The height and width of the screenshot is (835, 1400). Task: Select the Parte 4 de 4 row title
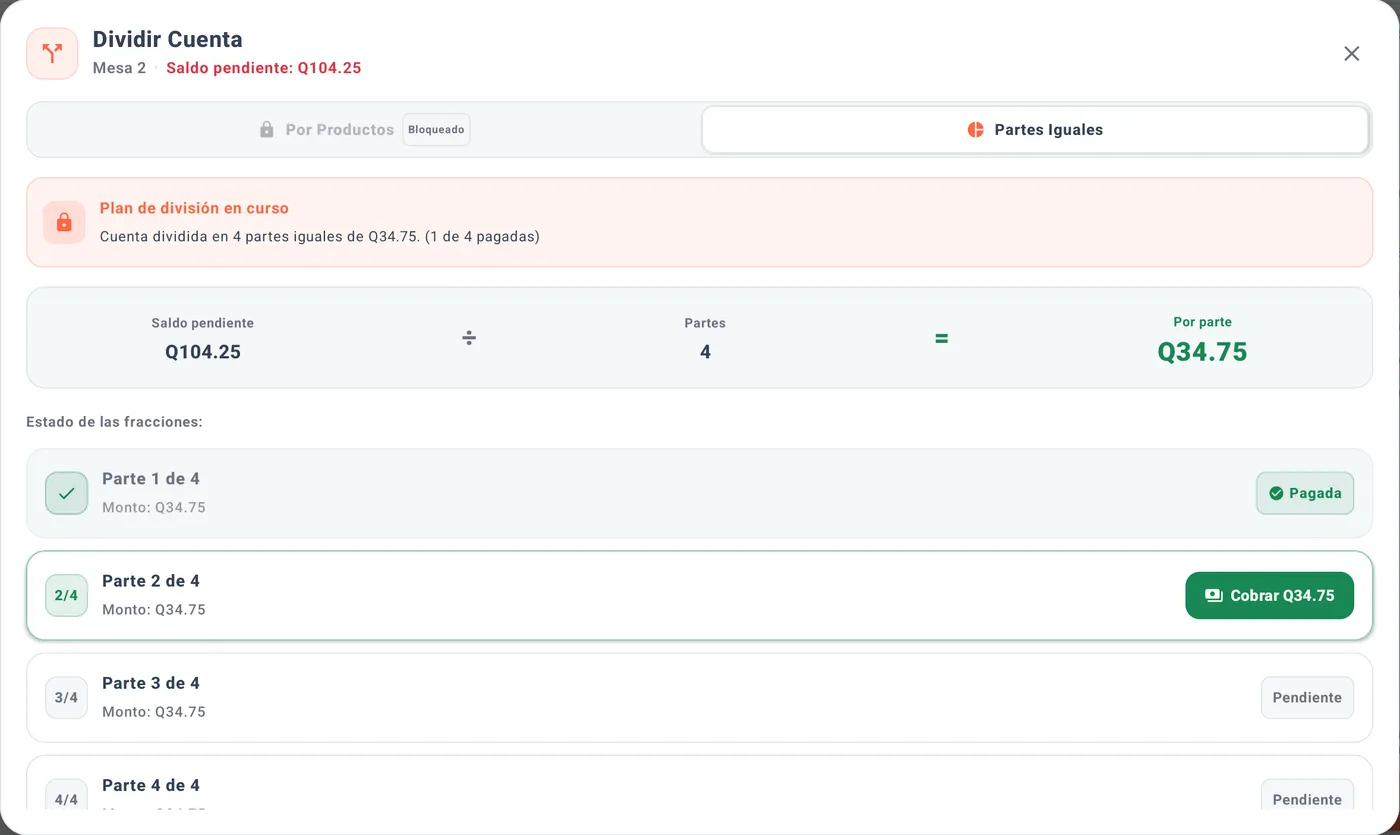151,785
